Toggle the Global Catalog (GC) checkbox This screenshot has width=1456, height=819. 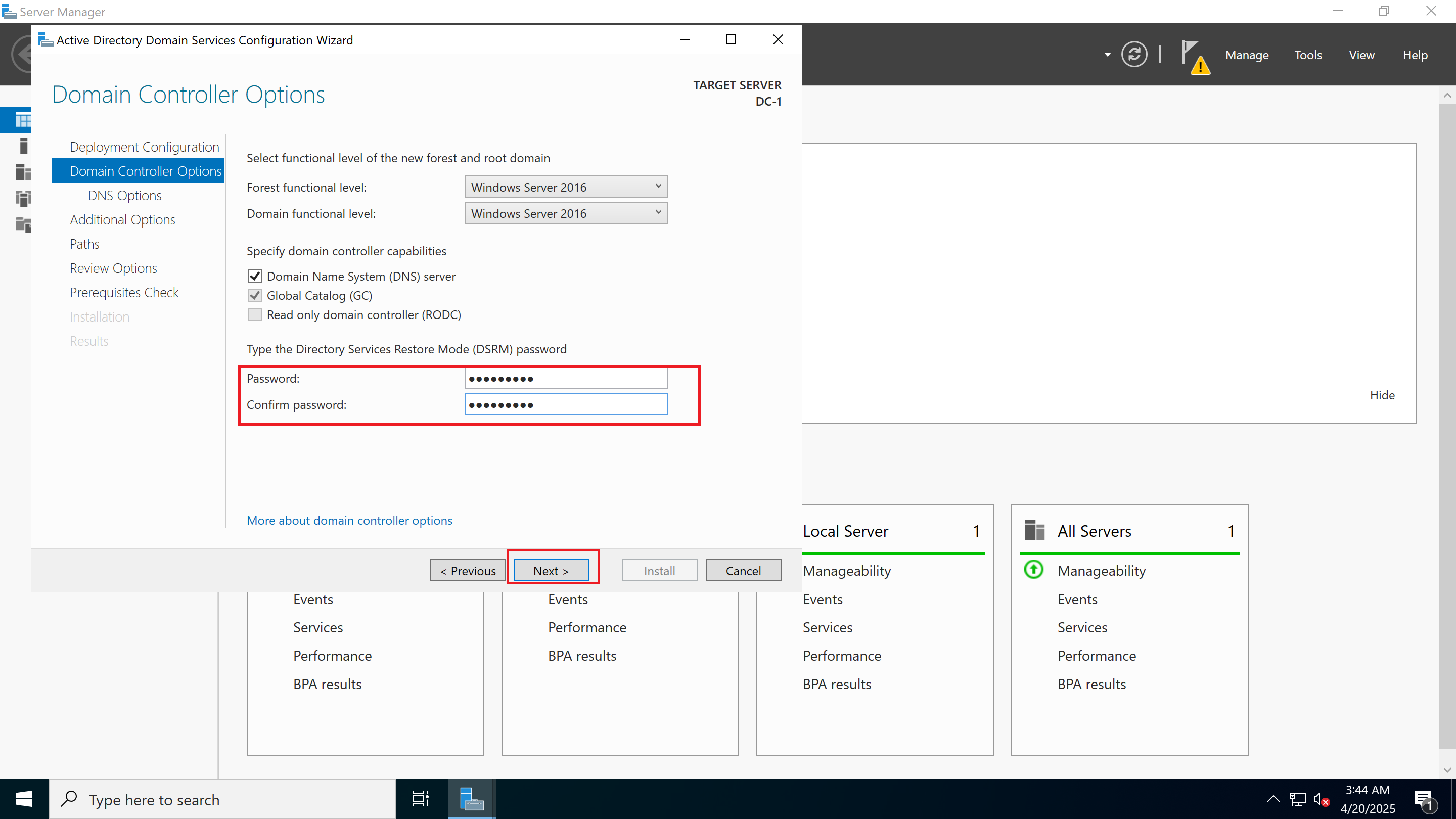tap(255, 295)
